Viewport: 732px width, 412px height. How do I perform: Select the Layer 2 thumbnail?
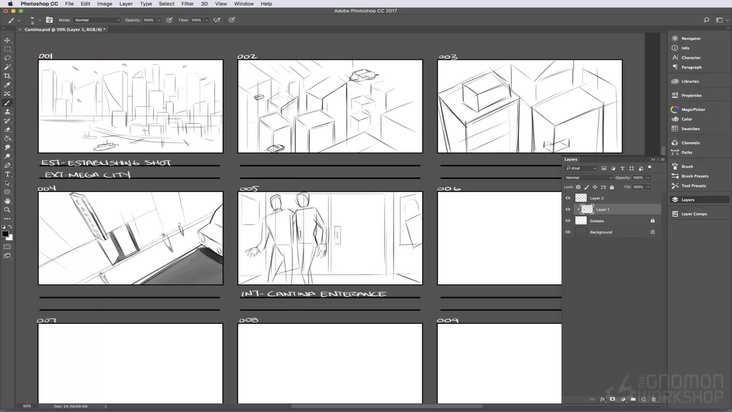[x=581, y=198]
